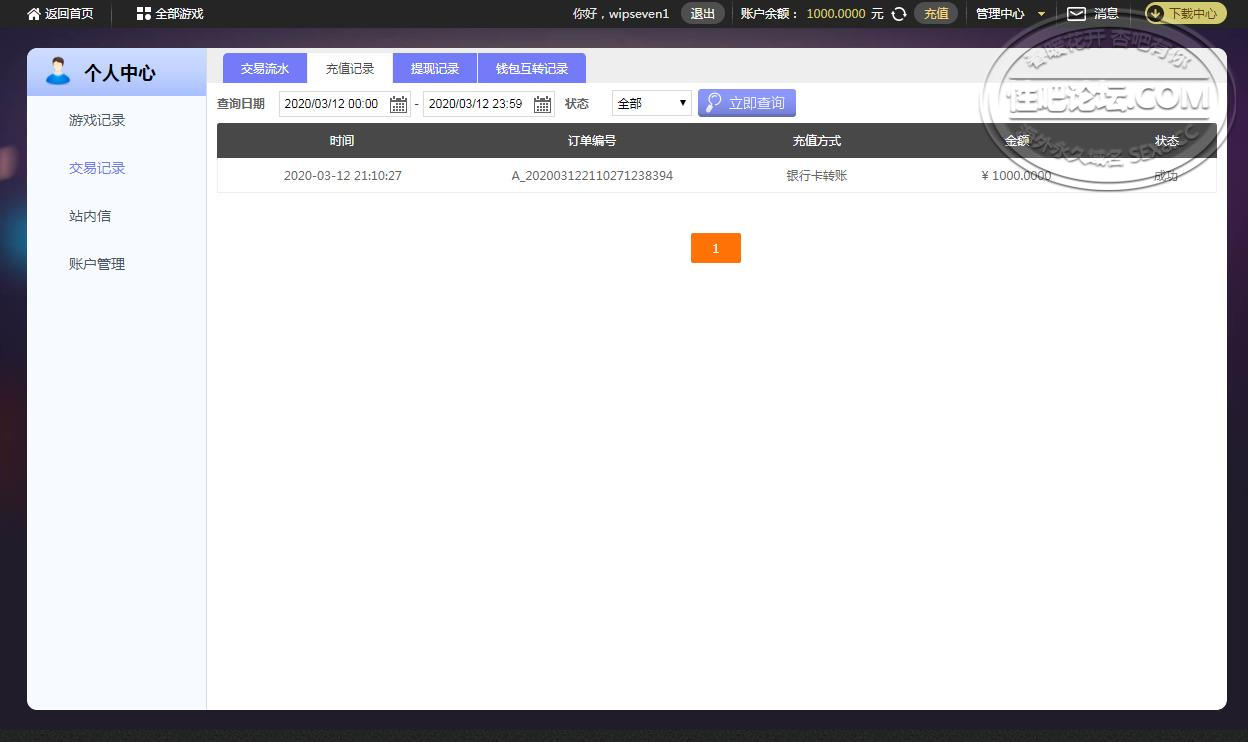Open the 下载中心 button

click(x=1185, y=14)
